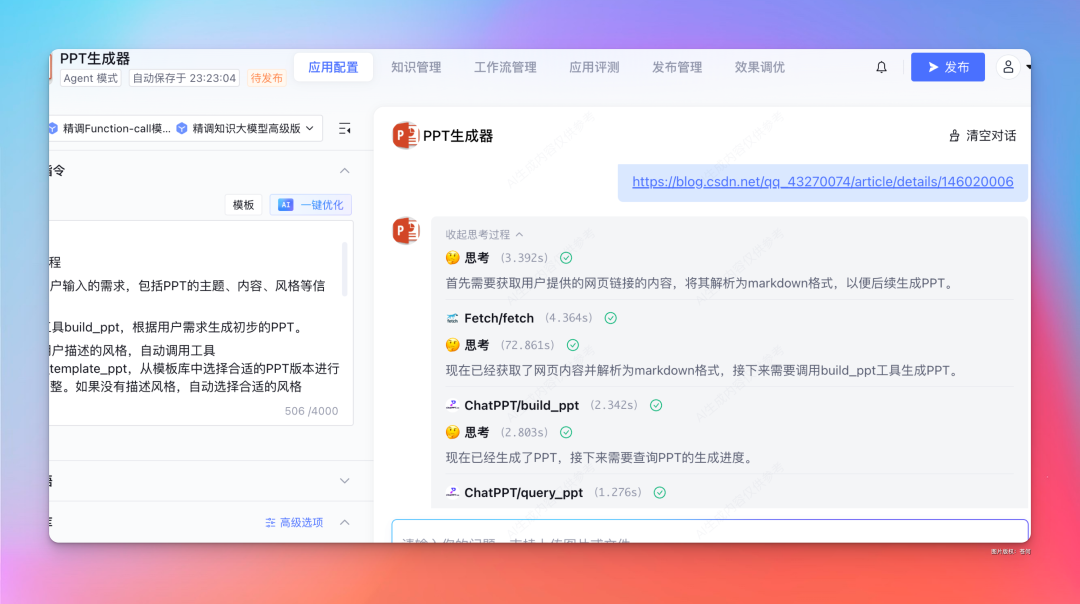The height and width of the screenshot is (604, 1080).
Task: Click the success checkmark next to ChatPPT/query_ppt
Action: click(659, 492)
